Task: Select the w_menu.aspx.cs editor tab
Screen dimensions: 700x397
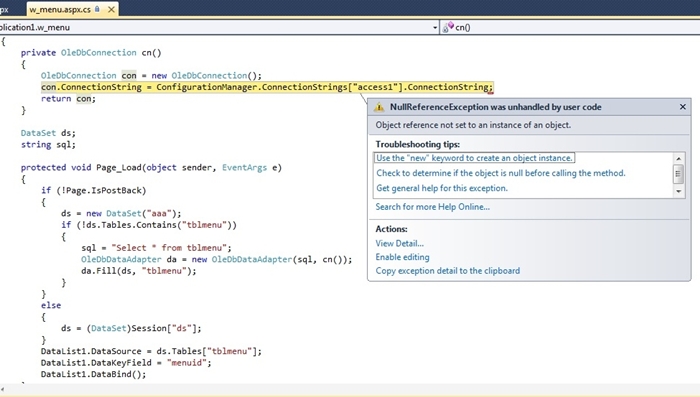Action: tap(72, 9)
